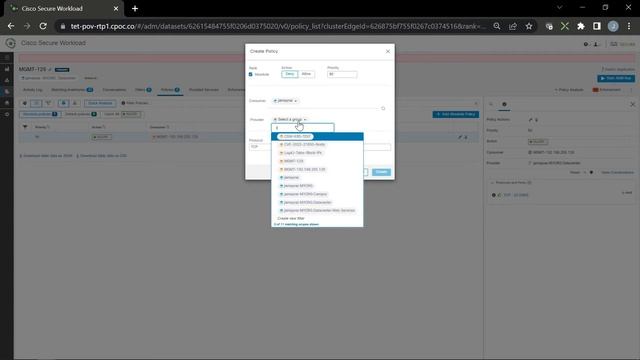Select the list view icon in policies toolbar
The height and width of the screenshot is (360, 640).
coord(36,103)
